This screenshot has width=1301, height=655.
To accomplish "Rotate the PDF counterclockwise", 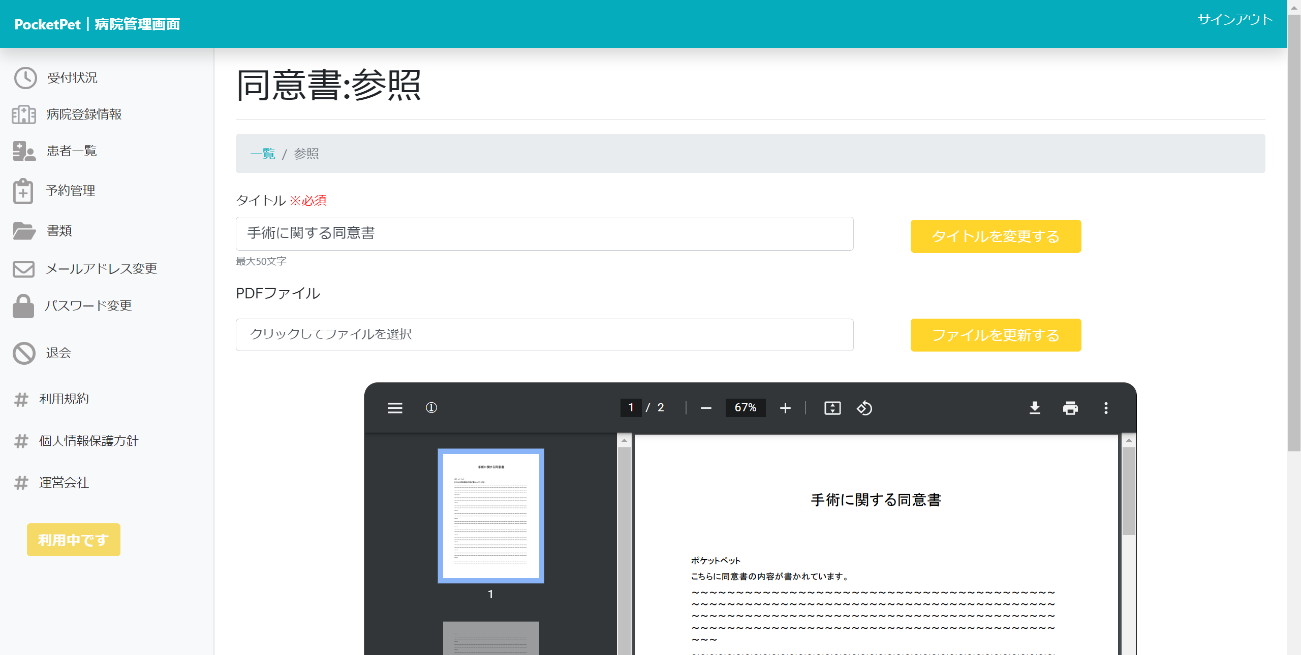I will click(865, 408).
